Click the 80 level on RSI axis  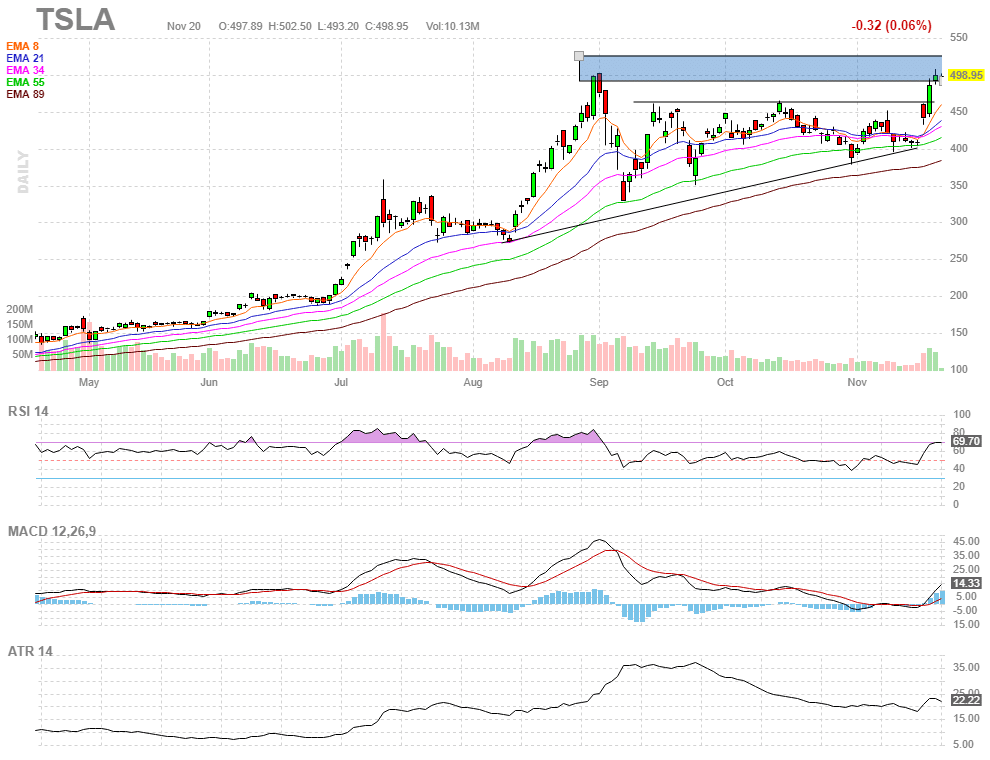959,432
